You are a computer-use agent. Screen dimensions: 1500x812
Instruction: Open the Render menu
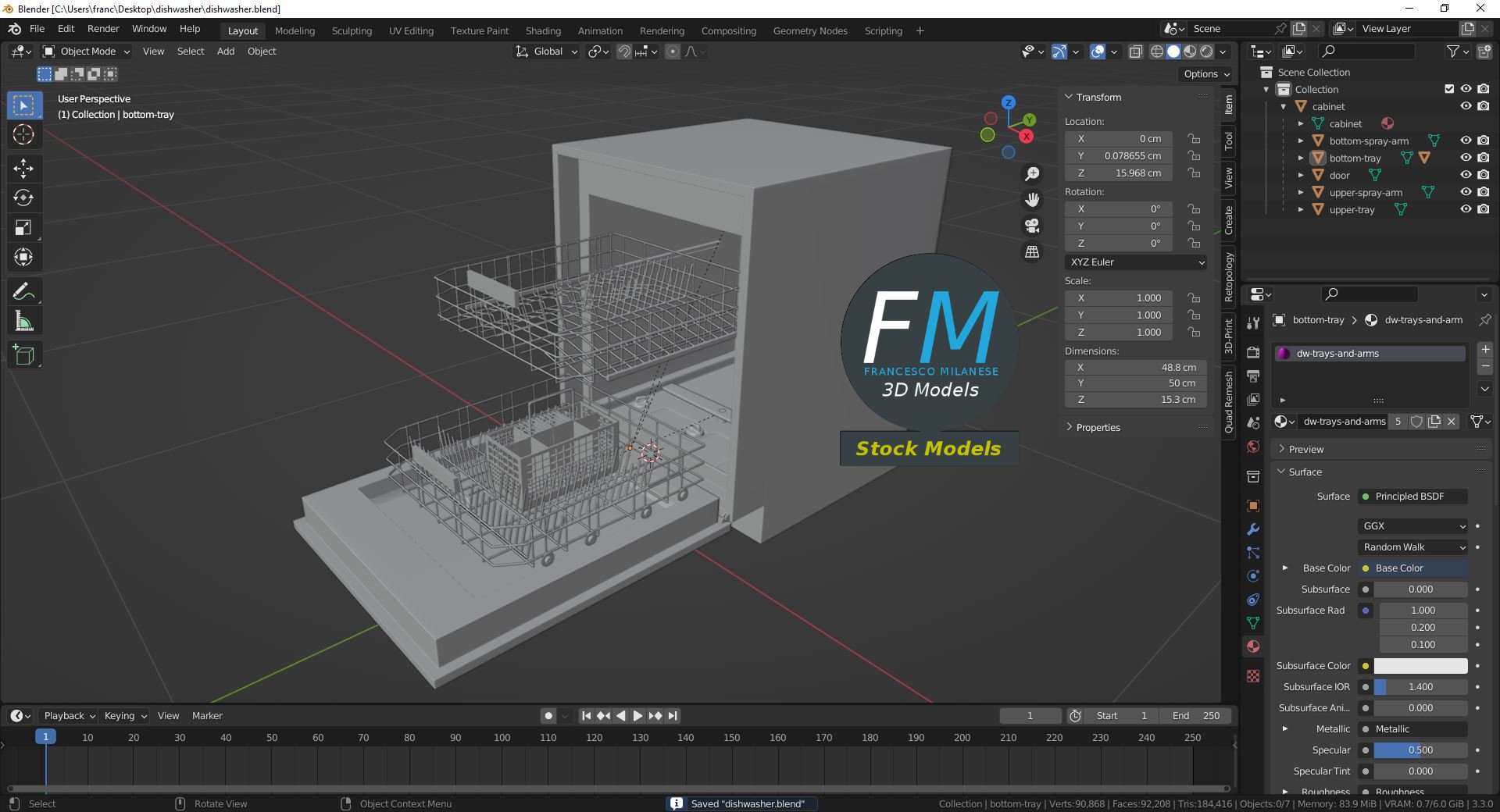[x=103, y=29]
